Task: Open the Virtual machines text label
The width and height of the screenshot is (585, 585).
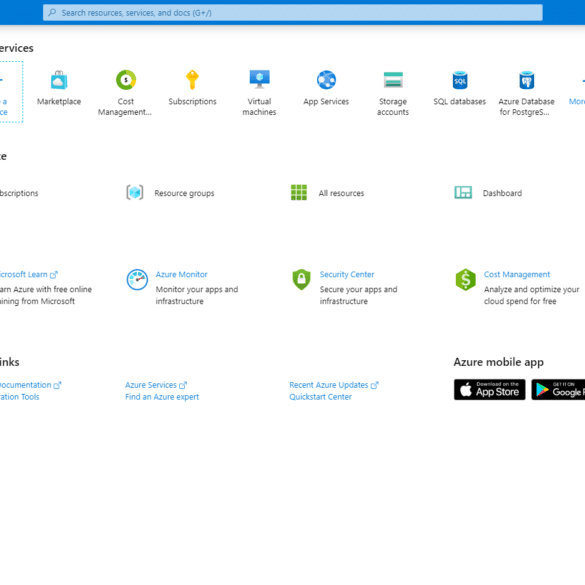Action: point(259,107)
